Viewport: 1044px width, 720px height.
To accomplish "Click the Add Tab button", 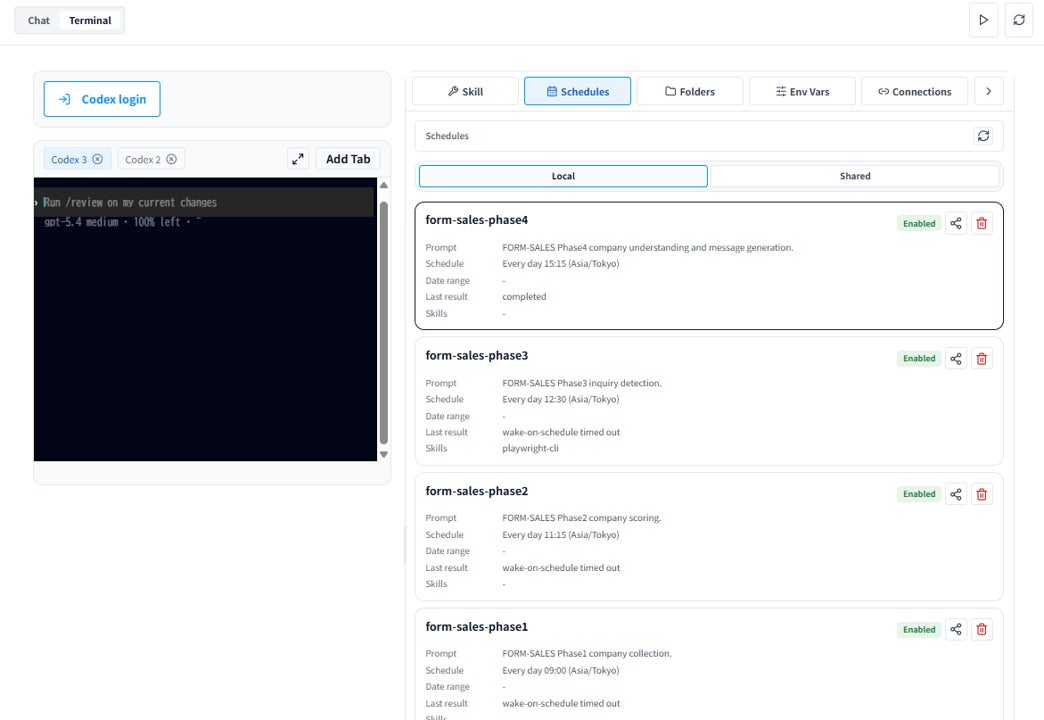I will [348, 159].
